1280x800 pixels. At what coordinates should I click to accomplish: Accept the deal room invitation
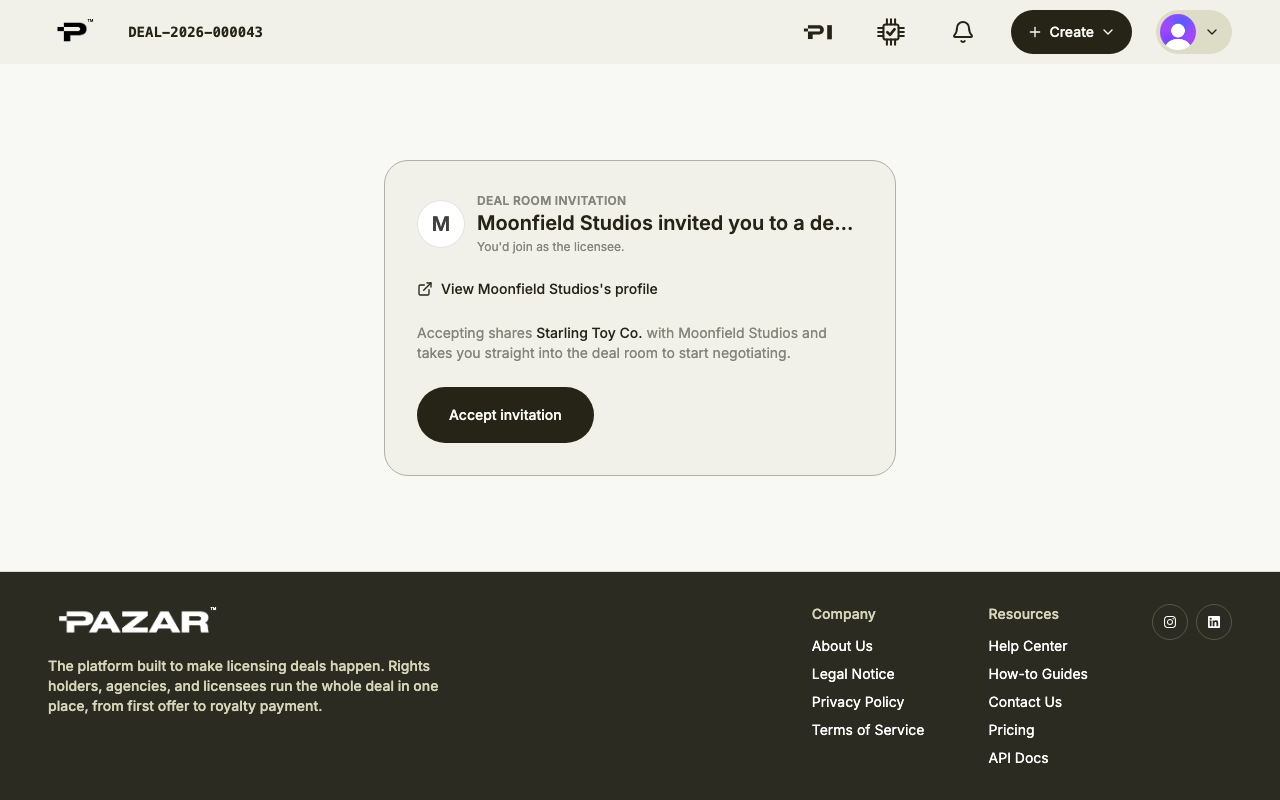click(505, 415)
